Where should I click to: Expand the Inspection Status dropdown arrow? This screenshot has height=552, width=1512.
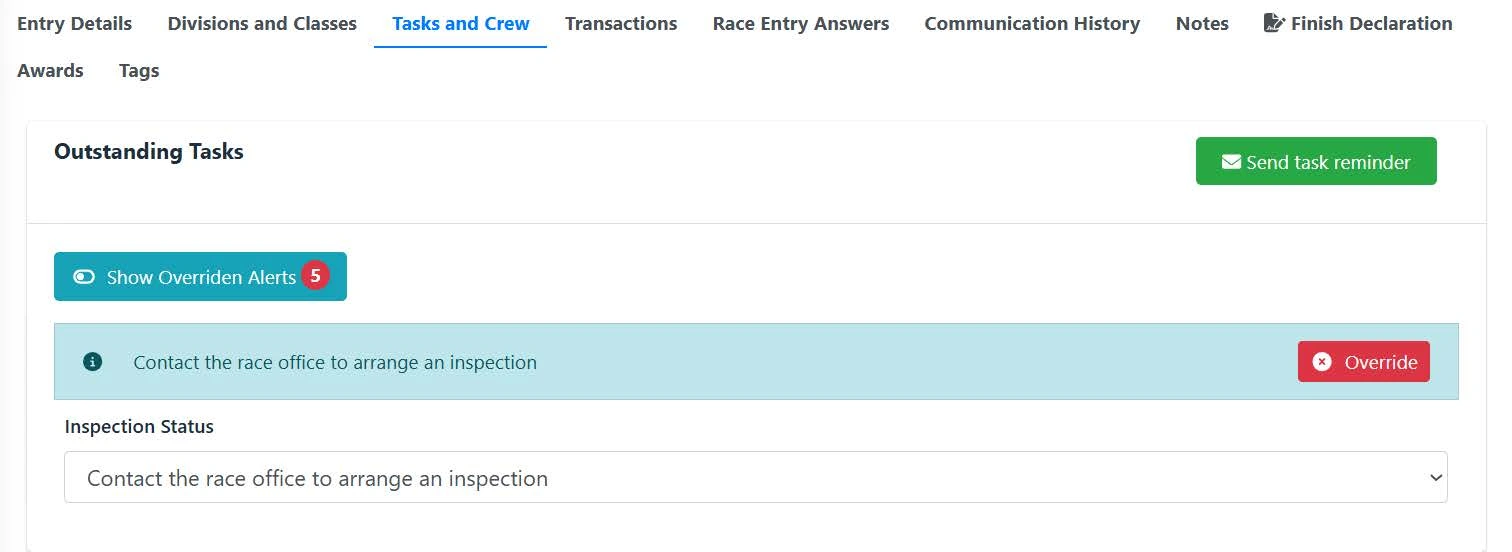pyautogui.click(x=1436, y=478)
